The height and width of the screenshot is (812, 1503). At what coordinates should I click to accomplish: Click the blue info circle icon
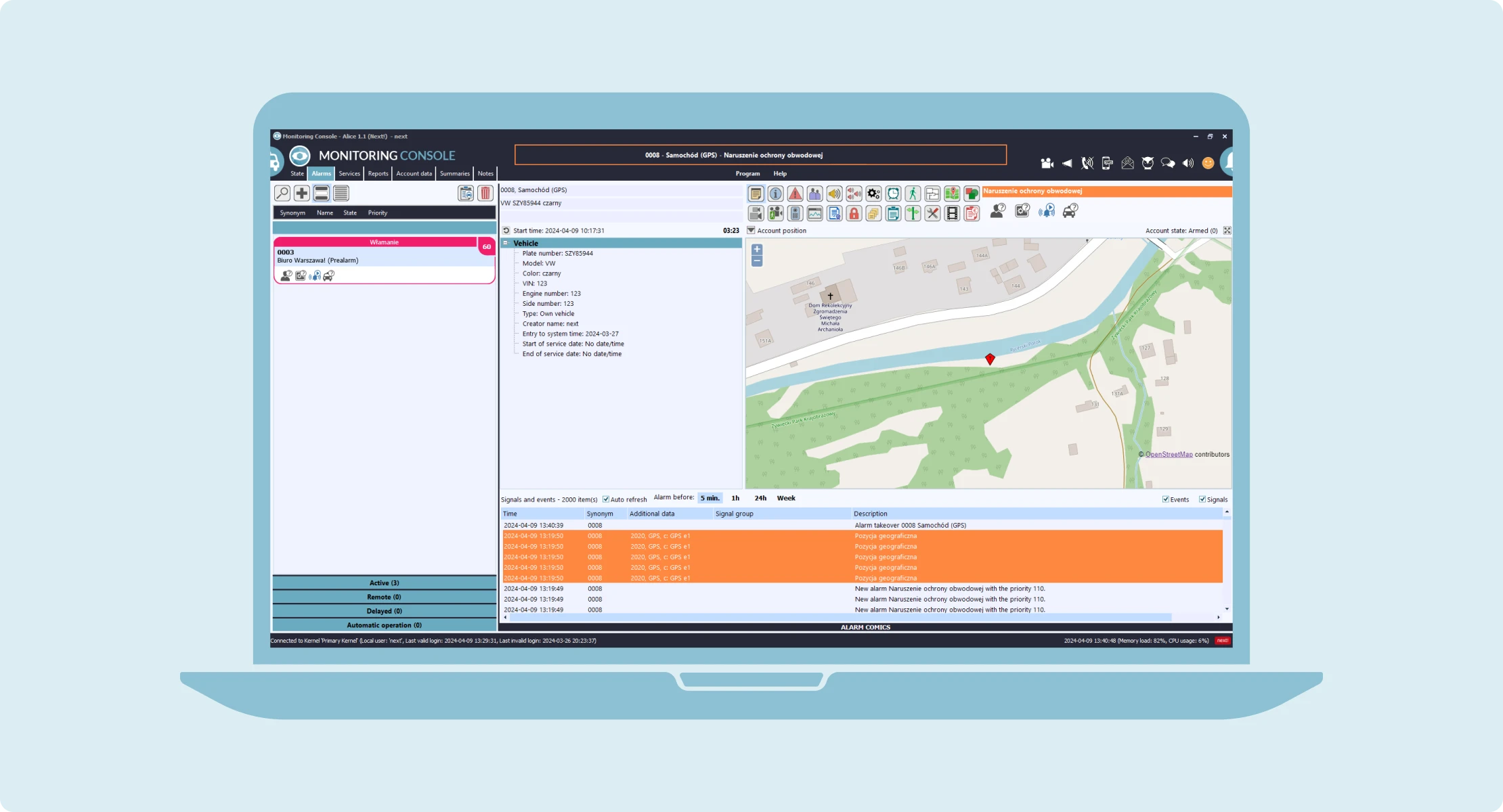[x=775, y=194]
